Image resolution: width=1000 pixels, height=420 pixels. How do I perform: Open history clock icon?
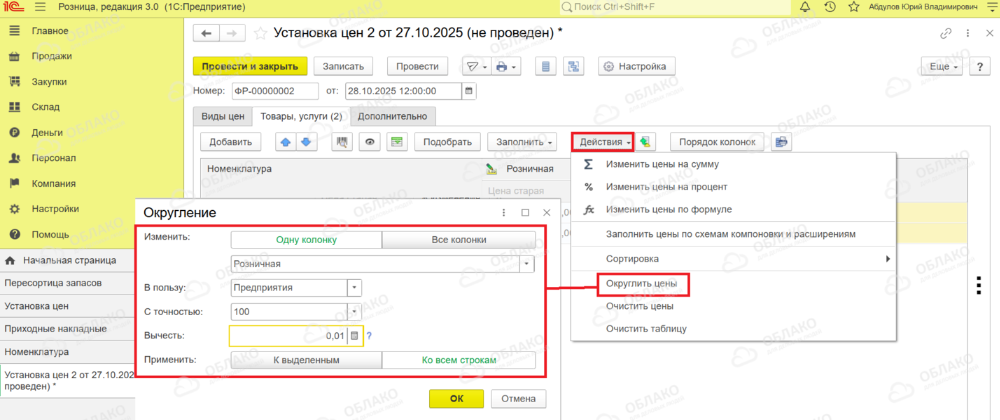(830, 7)
